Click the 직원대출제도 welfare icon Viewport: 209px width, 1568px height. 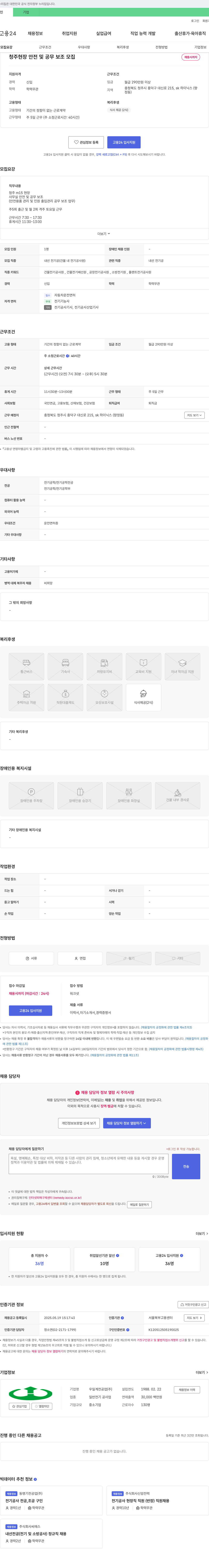pos(65,698)
